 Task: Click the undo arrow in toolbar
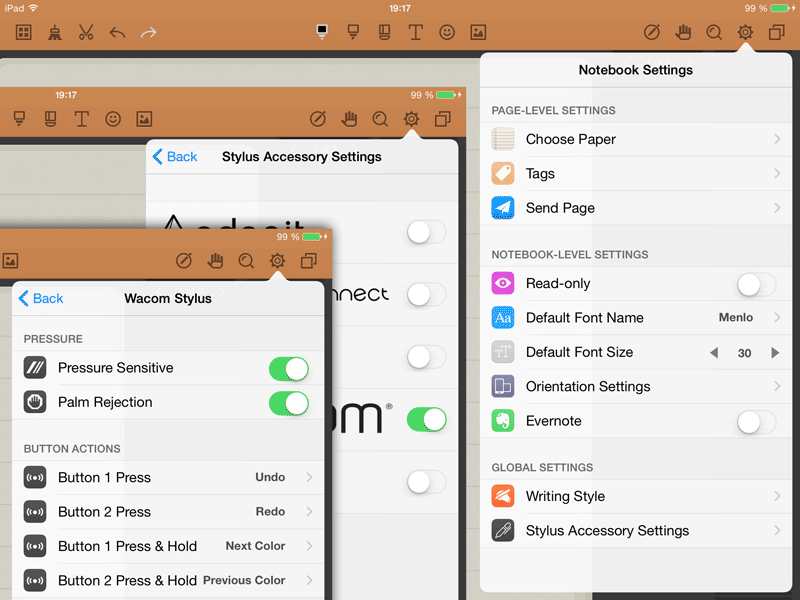pos(117,32)
